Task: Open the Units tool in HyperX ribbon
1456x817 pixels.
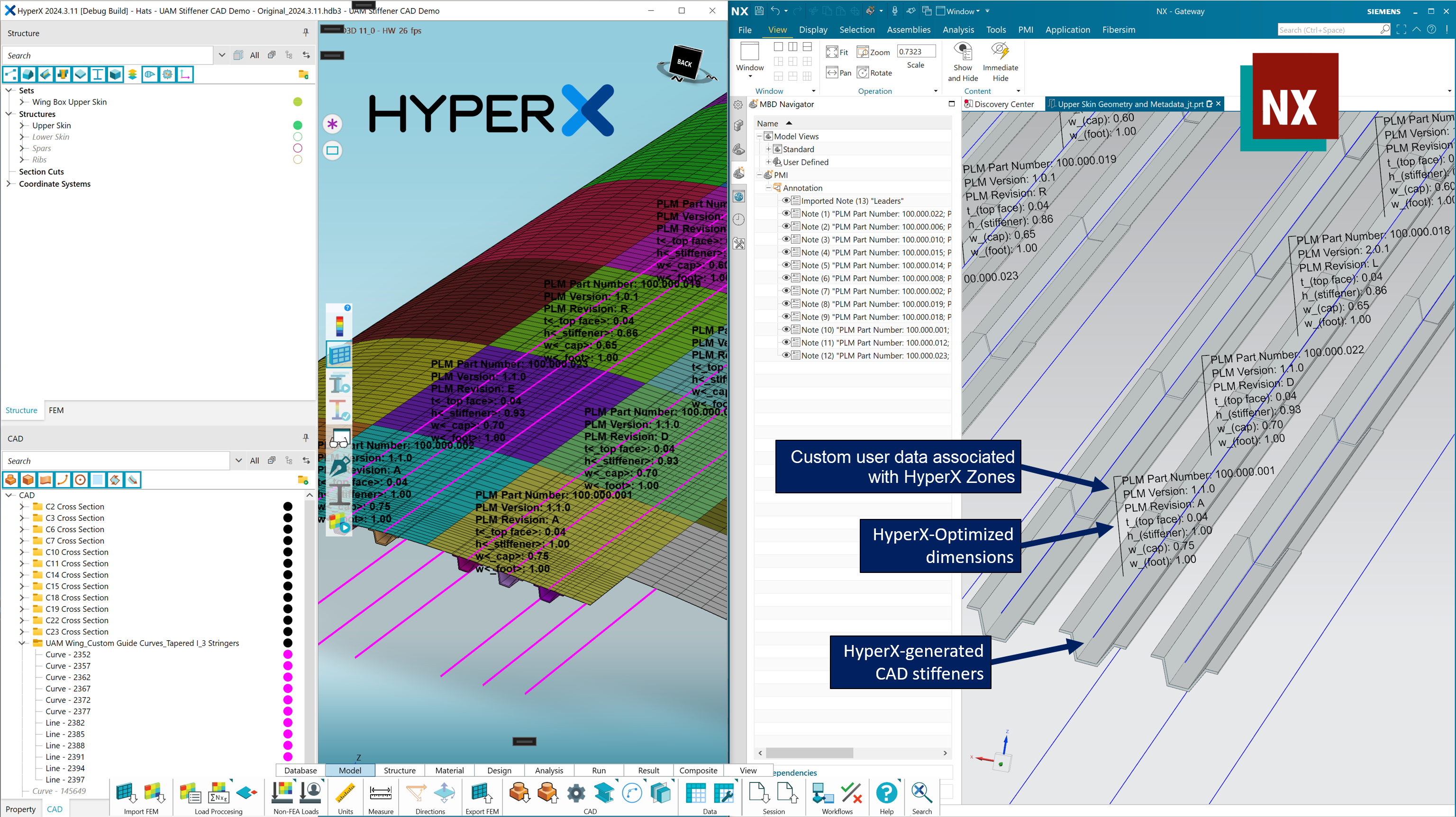Action: [346, 792]
